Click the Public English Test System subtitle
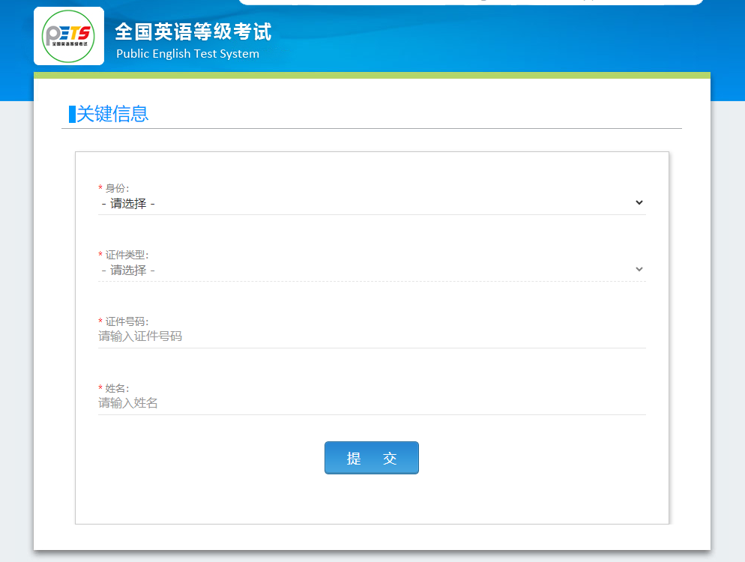 (187, 54)
